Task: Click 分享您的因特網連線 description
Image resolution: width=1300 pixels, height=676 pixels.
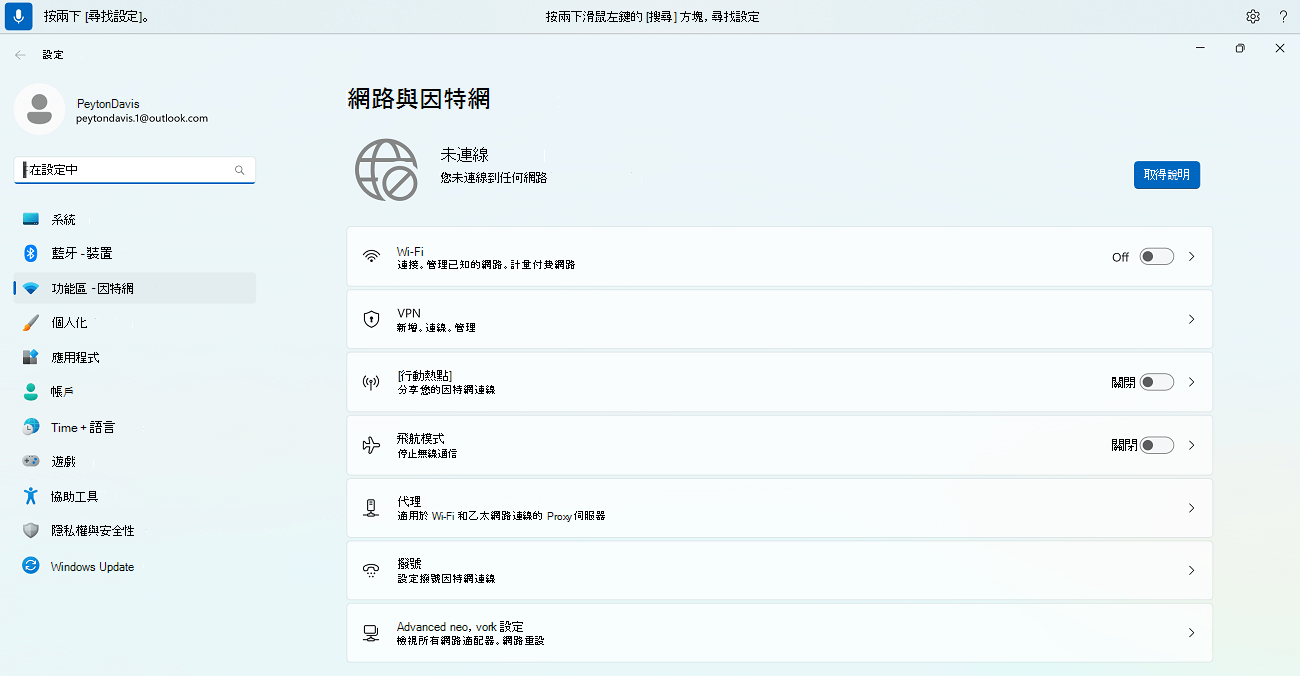Action: 446,390
